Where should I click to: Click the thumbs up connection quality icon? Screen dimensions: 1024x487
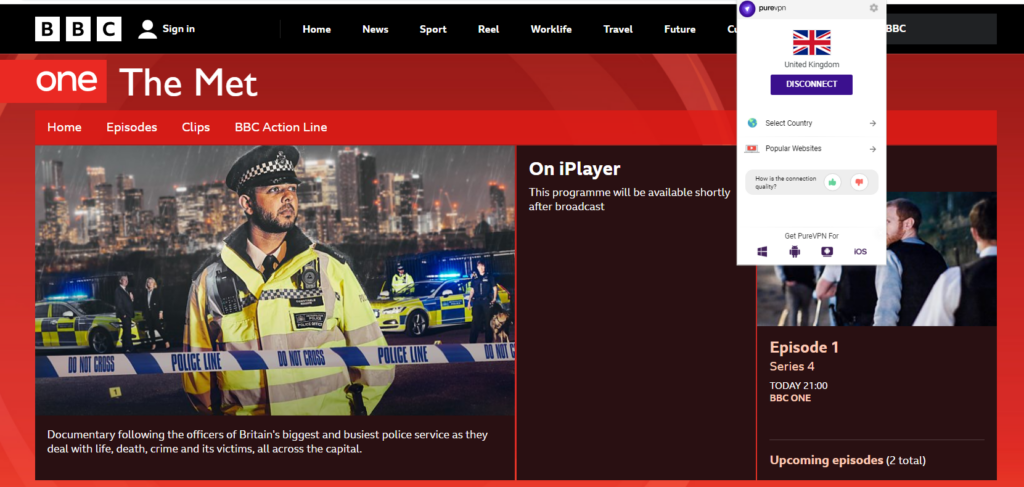point(832,182)
